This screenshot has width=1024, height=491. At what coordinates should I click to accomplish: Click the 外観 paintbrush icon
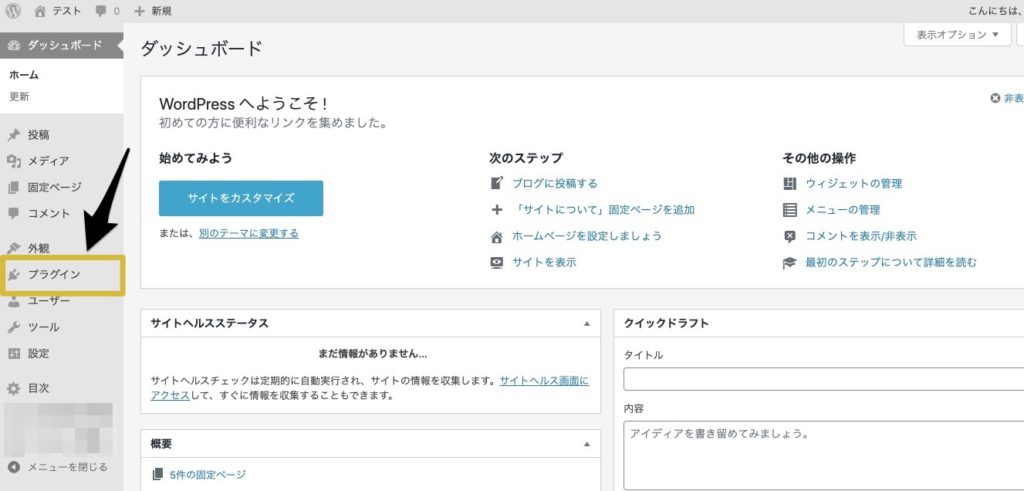click(x=14, y=248)
